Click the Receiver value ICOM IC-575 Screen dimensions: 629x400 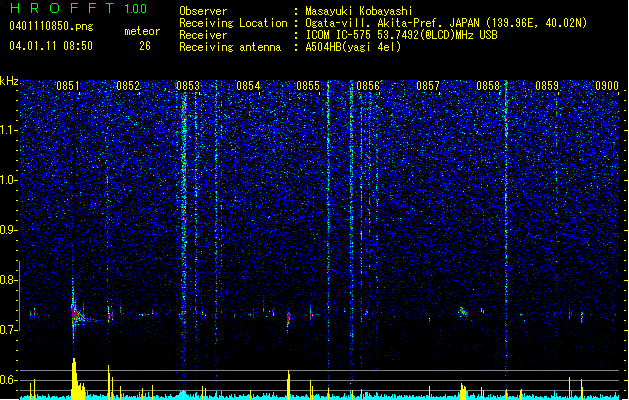pyautogui.click(x=401, y=35)
